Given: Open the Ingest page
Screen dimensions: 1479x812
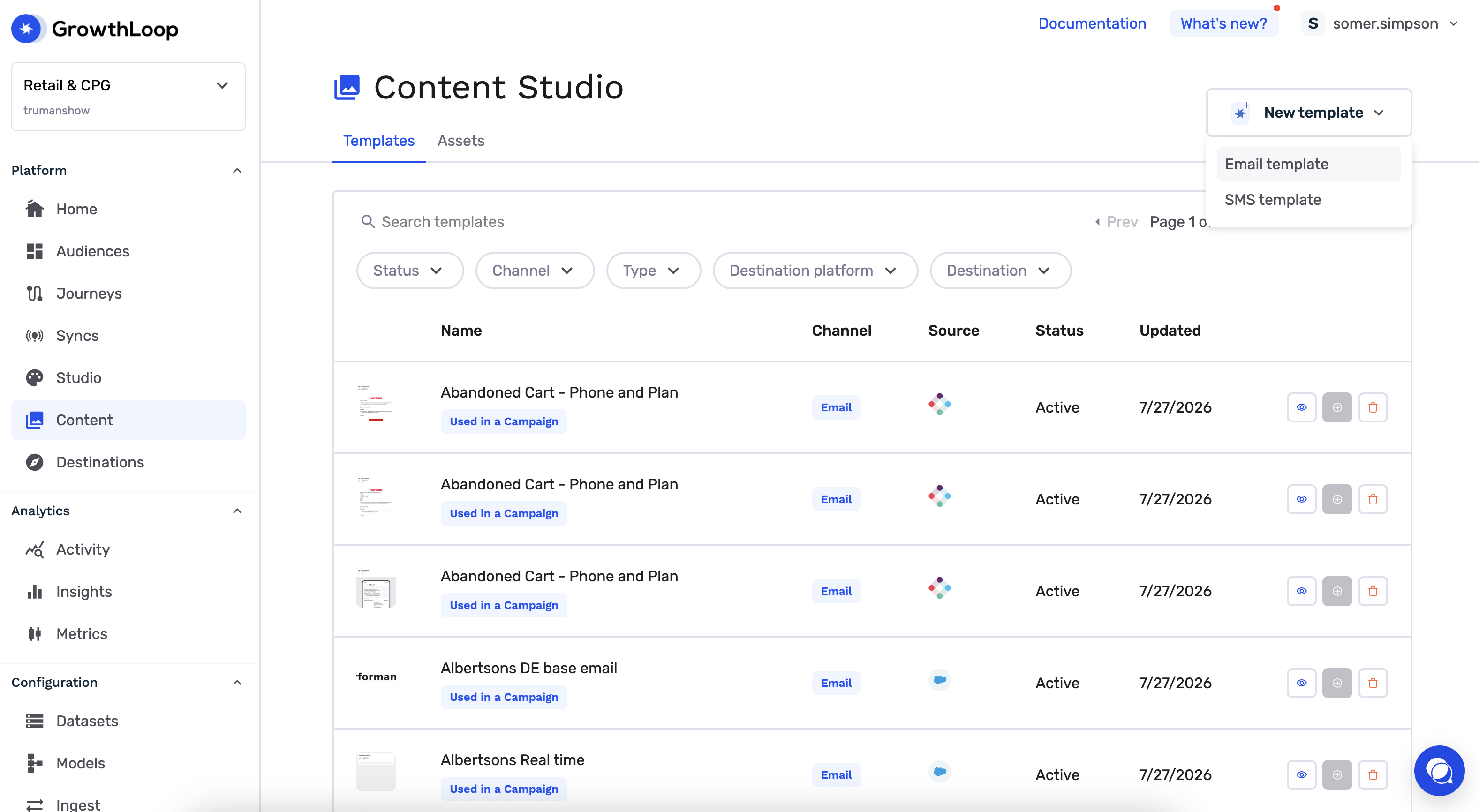Looking at the screenshot, I should pos(77,804).
